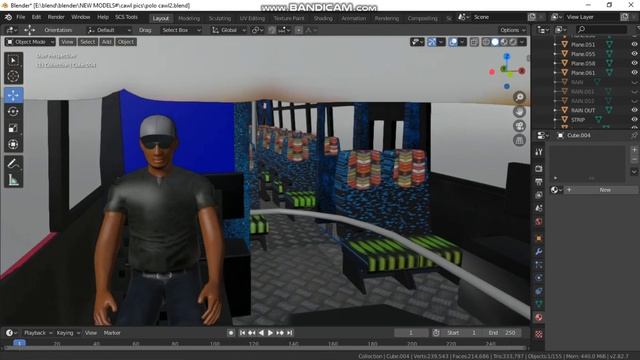Image resolution: width=640 pixels, height=360 pixels.
Task: Open the Global transform orientation dropdown
Action: click(228, 30)
